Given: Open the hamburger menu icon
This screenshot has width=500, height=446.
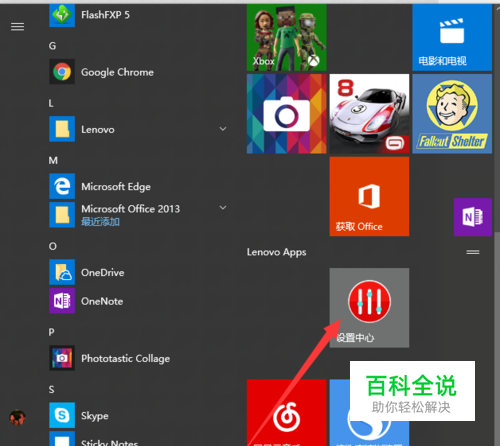Looking at the screenshot, I should point(17,27).
